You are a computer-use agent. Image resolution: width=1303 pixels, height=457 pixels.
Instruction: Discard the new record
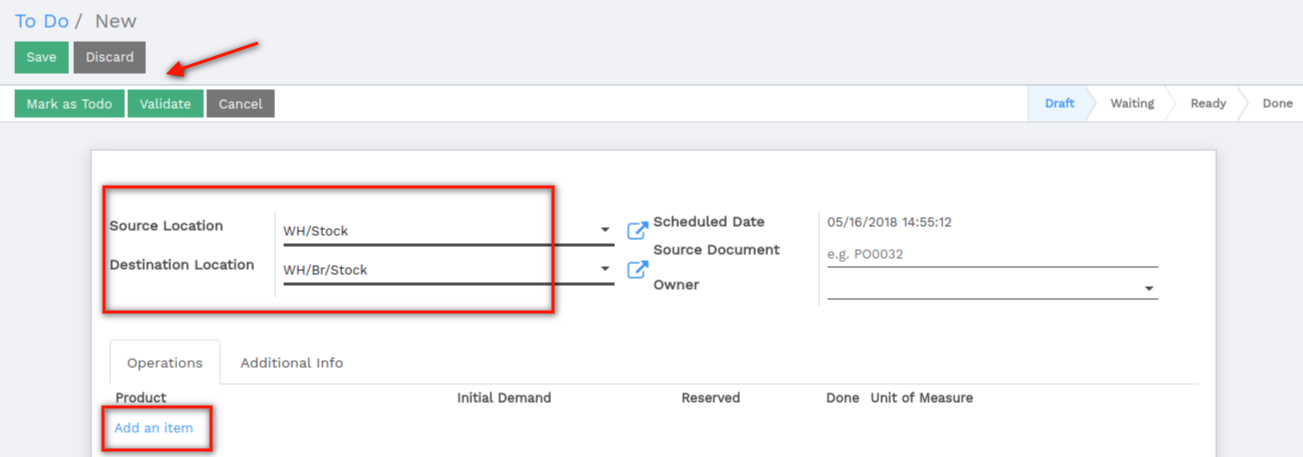click(x=110, y=57)
